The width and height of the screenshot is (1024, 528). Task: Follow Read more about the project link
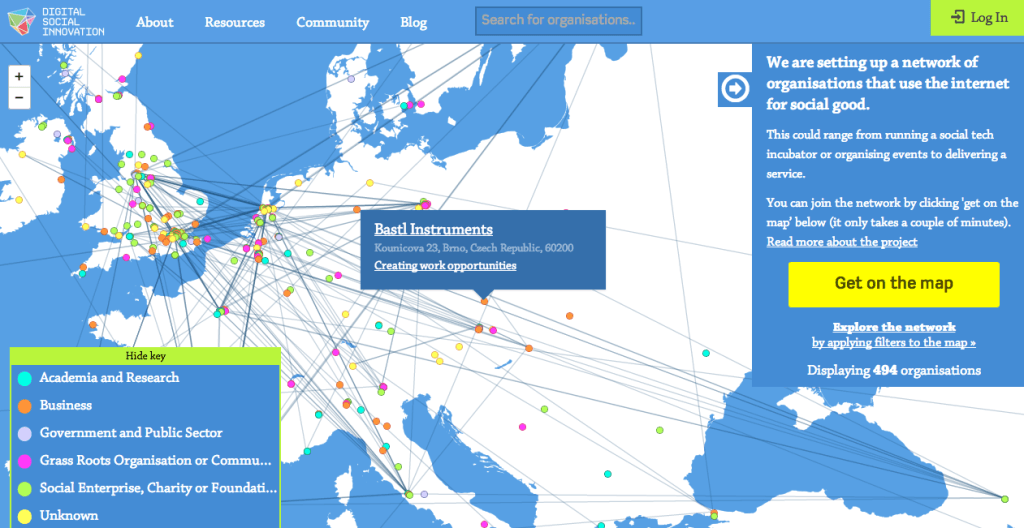[x=842, y=242]
